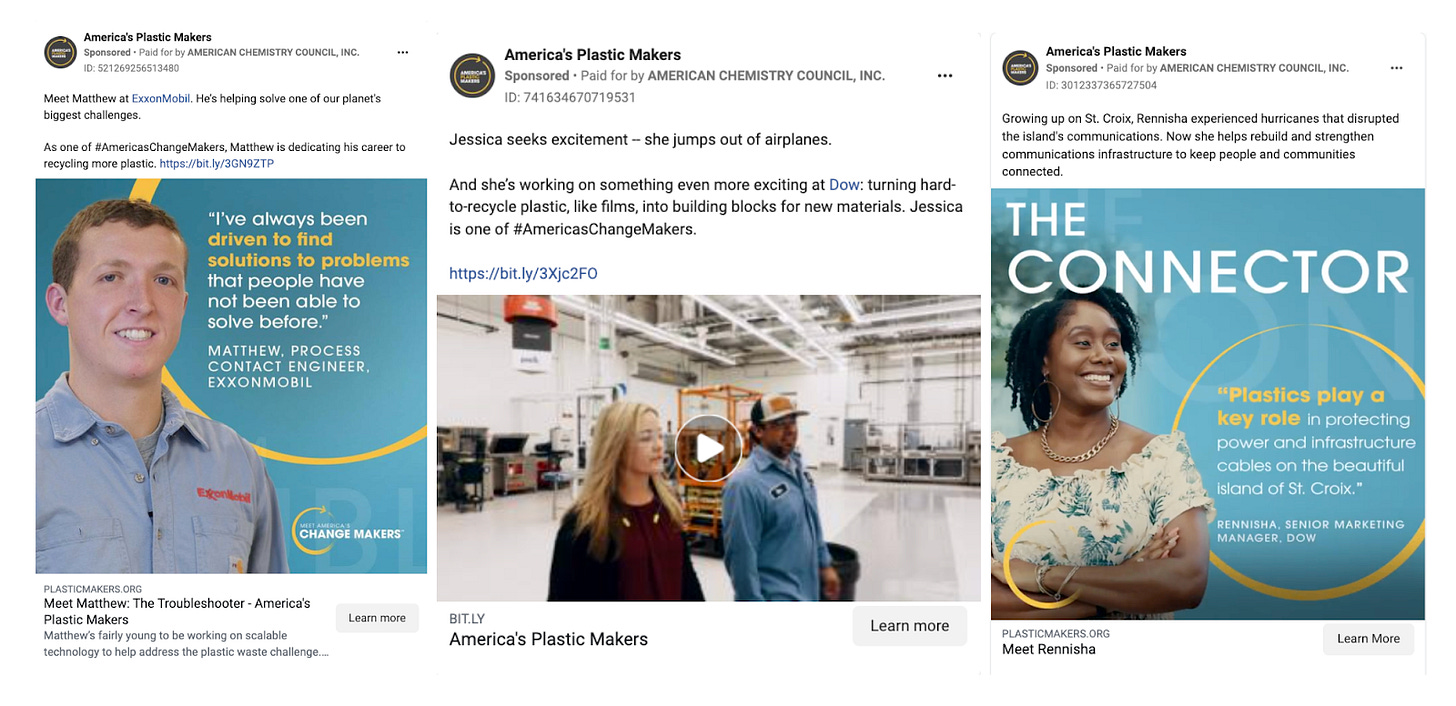Viewport: 1456px width, 706px height.
Task: Click America's Plastic Makers name on Matthew ad
Action: click(148, 38)
